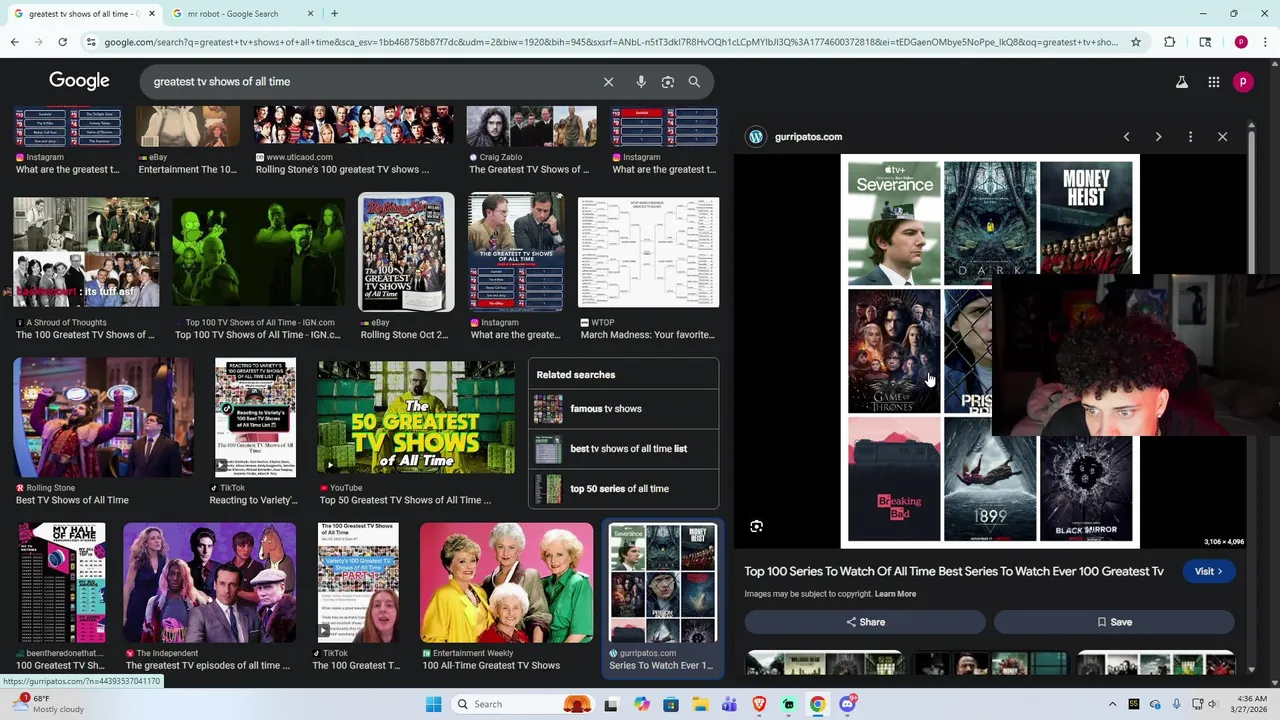
Task: Start voice search with microphone icon
Action: tap(641, 82)
